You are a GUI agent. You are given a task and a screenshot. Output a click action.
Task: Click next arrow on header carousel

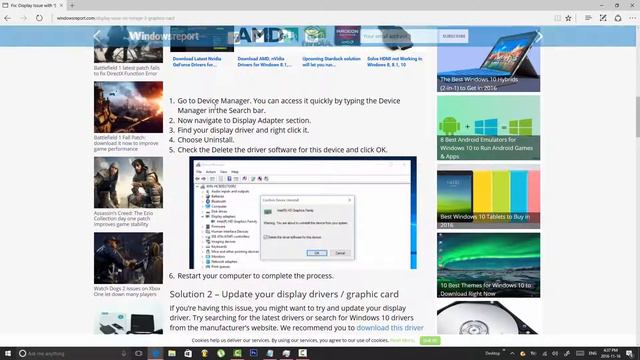(540, 36)
